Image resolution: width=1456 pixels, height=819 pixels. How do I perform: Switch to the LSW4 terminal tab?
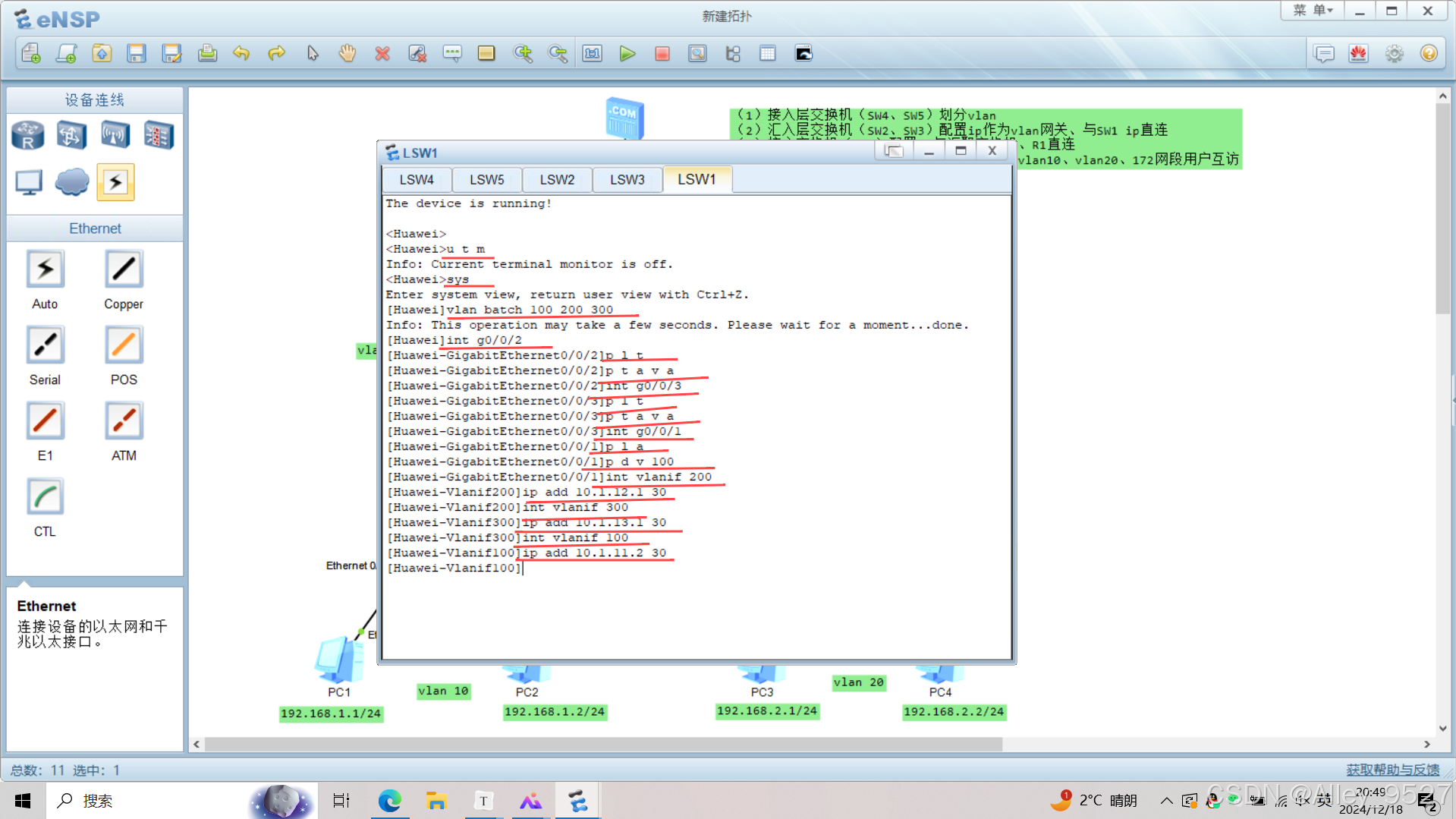tap(417, 179)
